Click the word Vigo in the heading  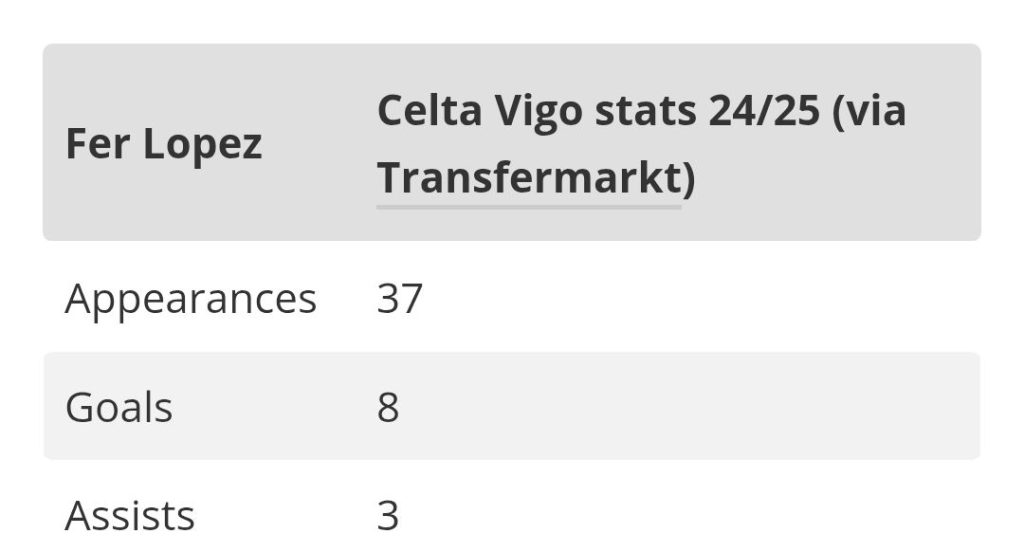pos(538,112)
